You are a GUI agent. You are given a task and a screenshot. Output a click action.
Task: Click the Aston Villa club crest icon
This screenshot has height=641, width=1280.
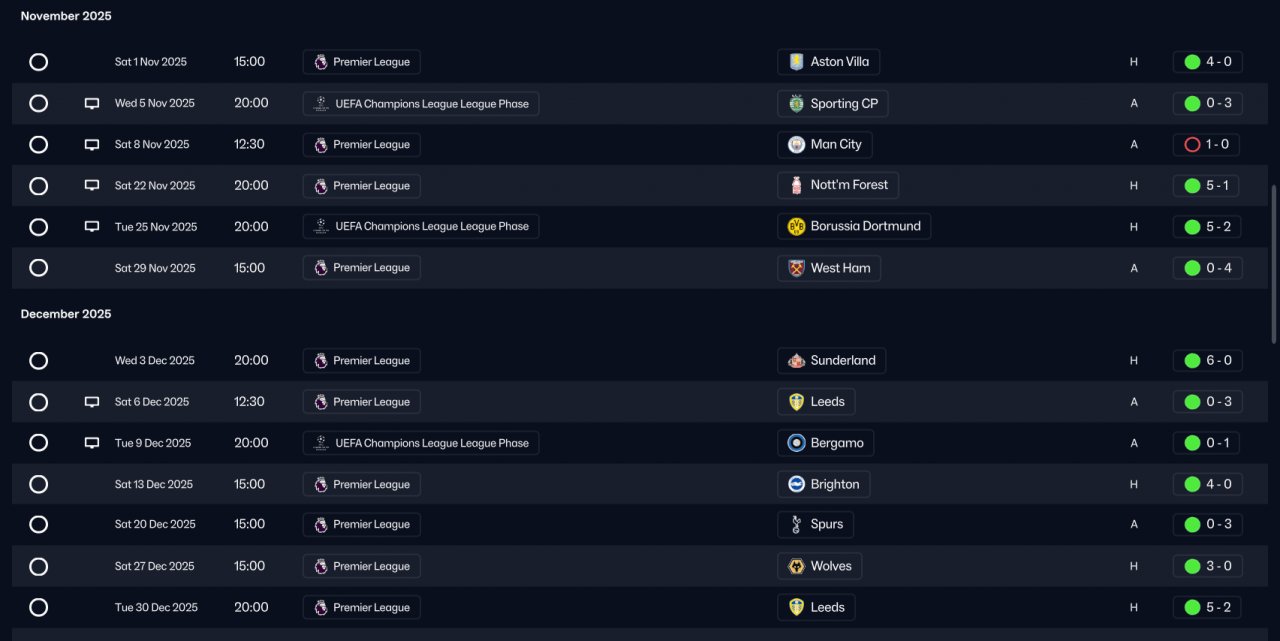796,62
